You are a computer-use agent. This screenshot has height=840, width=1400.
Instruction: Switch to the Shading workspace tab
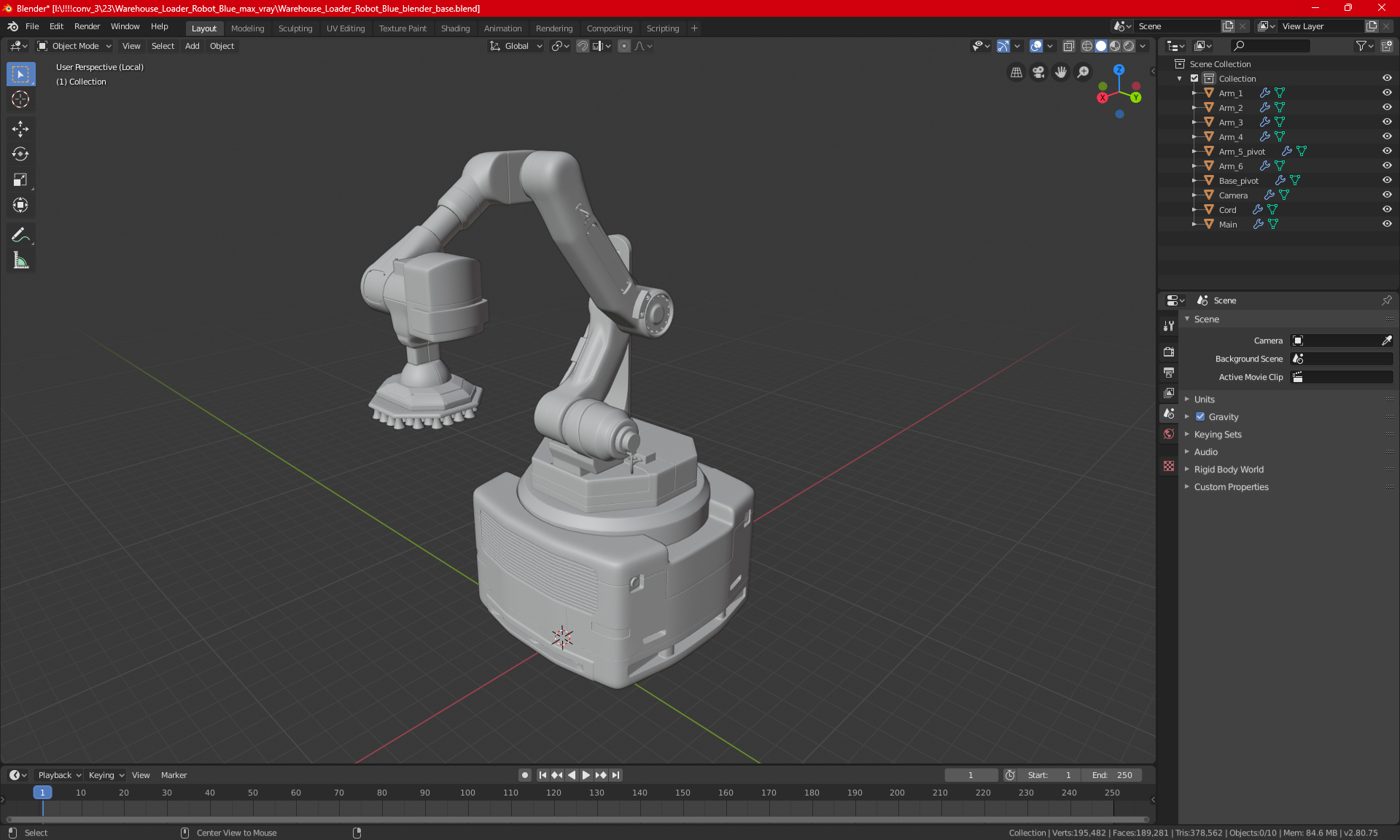(x=455, y=28)
